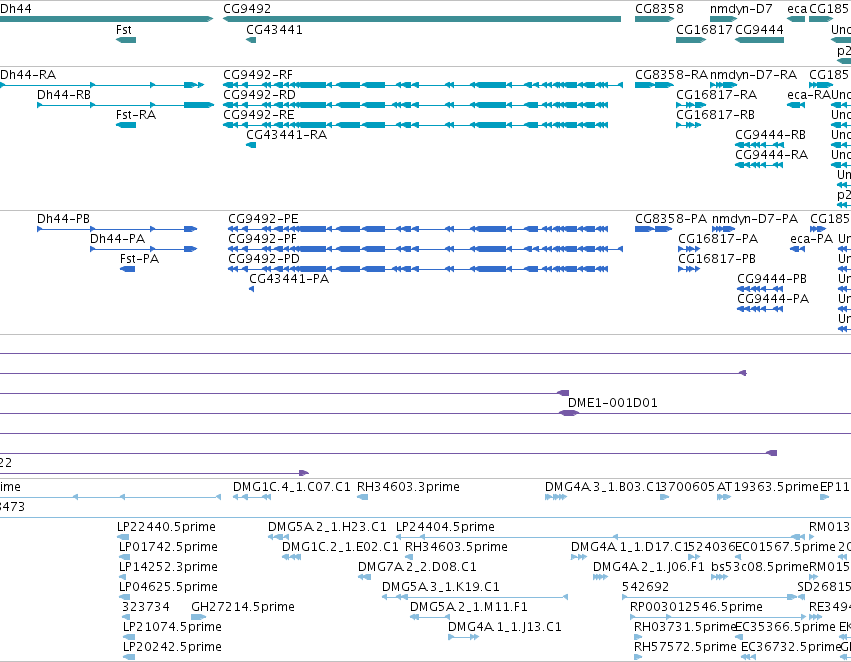Select EST label 'LP21074.5prime'
The image size is (851, 662).
point(172,627)
